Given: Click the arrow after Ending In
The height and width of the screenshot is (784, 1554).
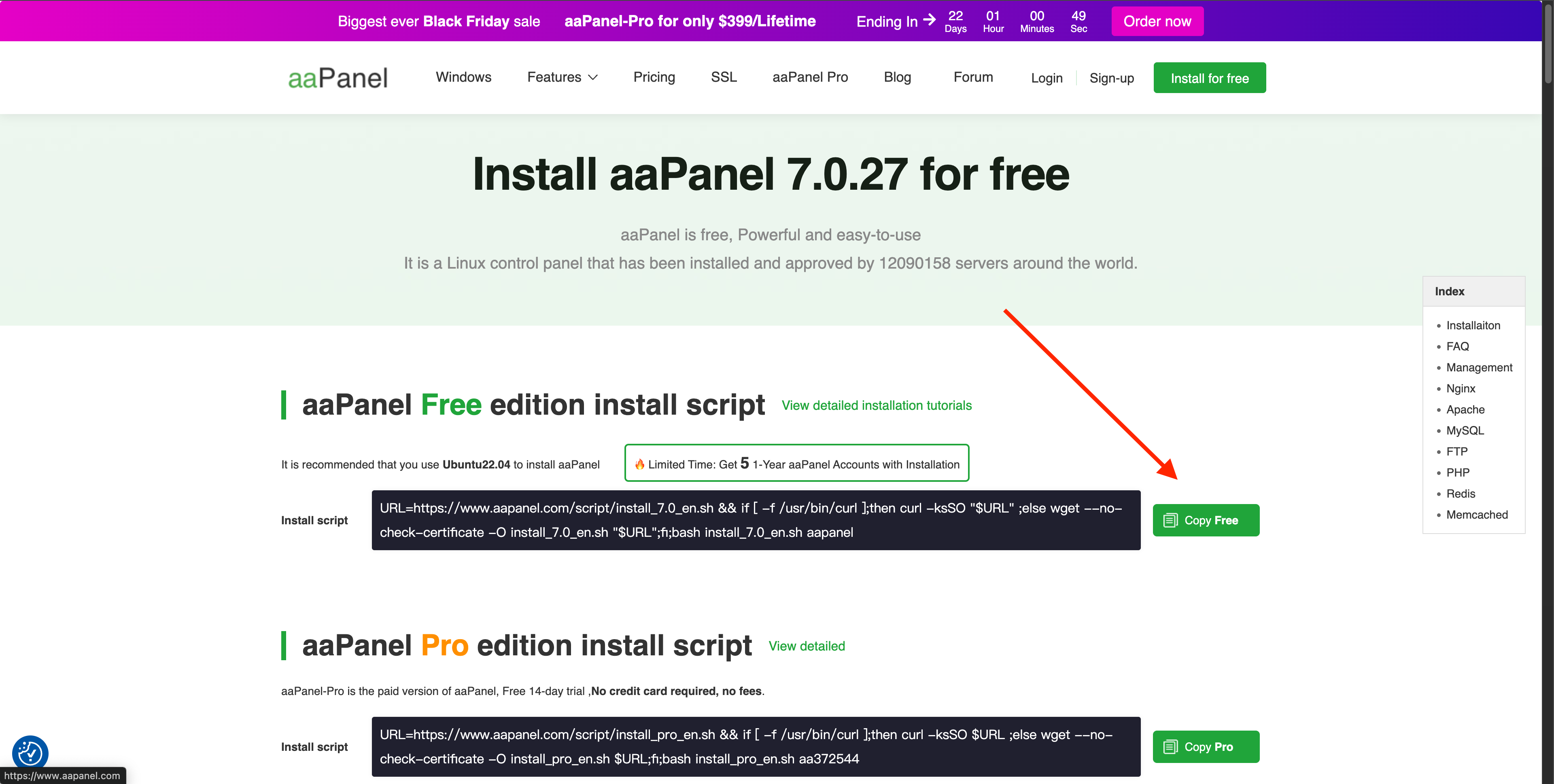Looking at the screenshot, I should [929, 20].
